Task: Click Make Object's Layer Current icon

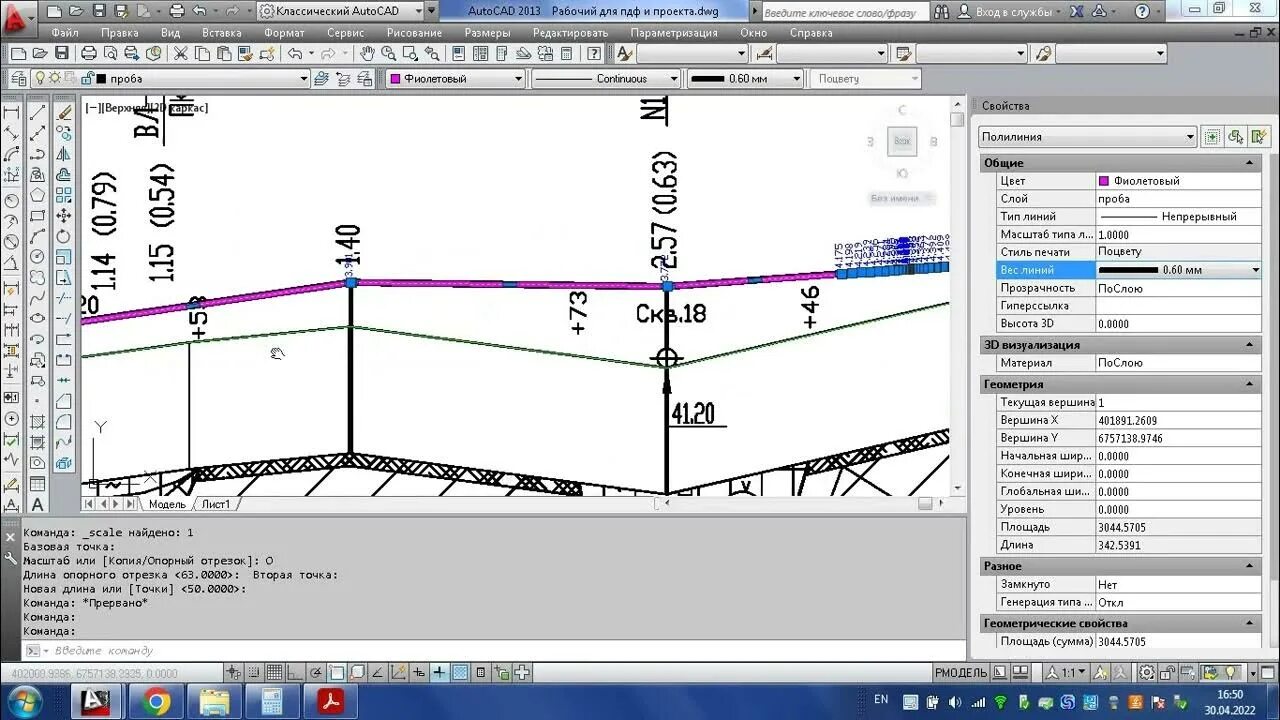Action: click(x=320, y=78)
